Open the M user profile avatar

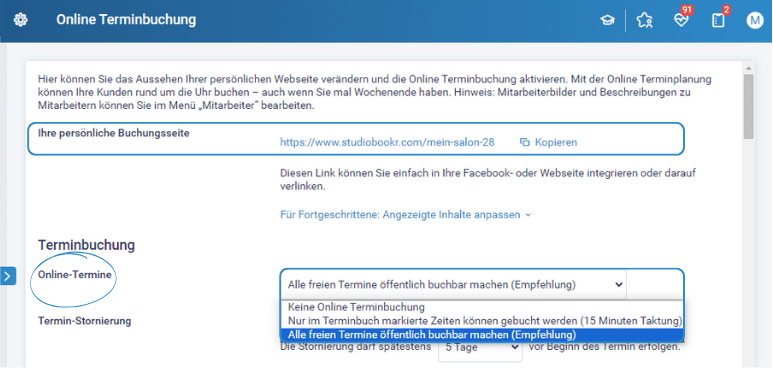[755, 20]
